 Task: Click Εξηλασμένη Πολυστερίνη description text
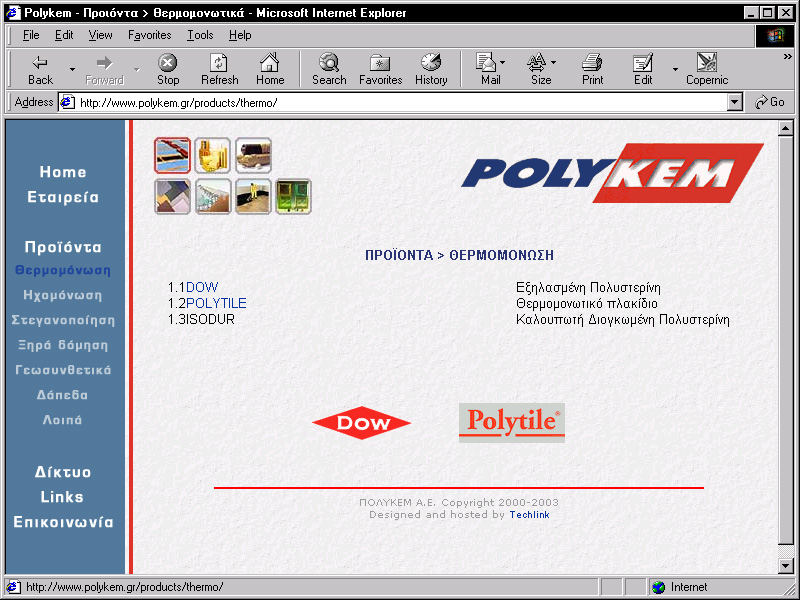[588, 288]
